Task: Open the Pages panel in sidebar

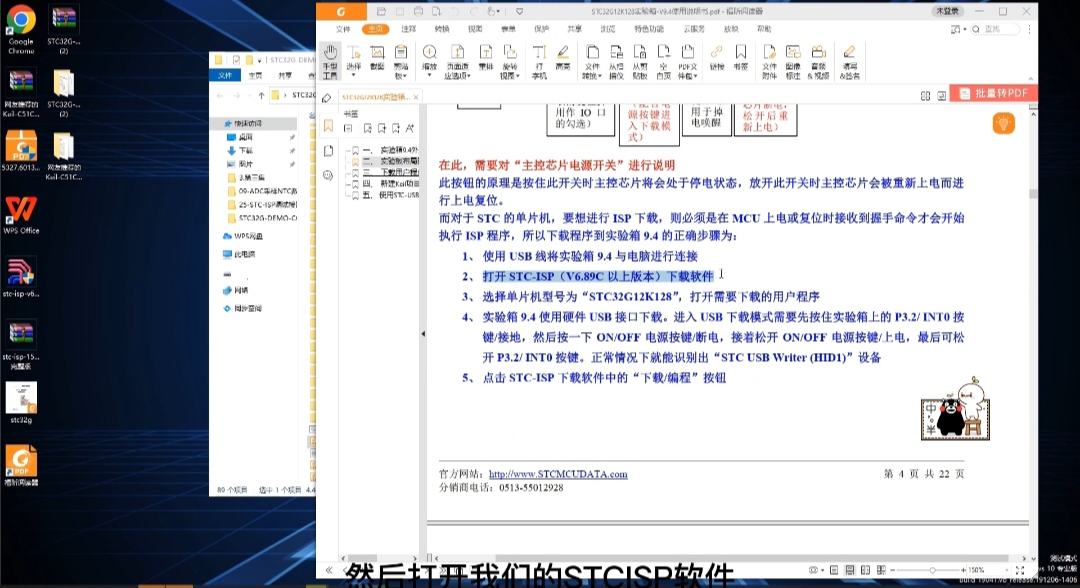Action: pos(328,151)
